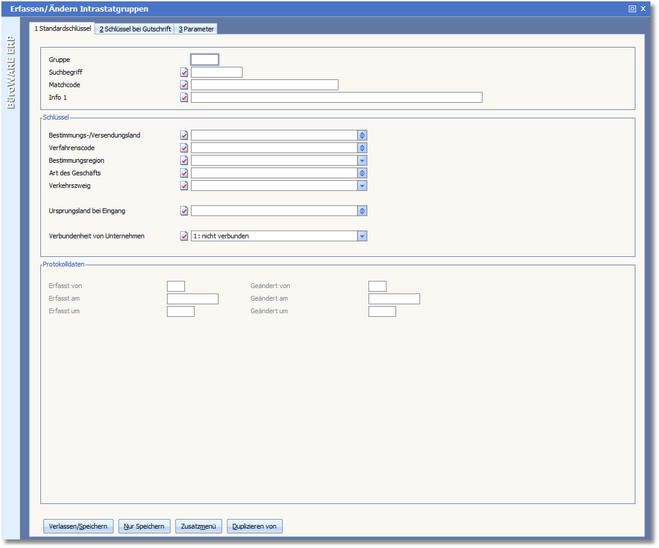This screenshot has height=548, width=659.
Task: Switch to the Schlüssel bei Gutschrift tab
Action: click(134, 29)
